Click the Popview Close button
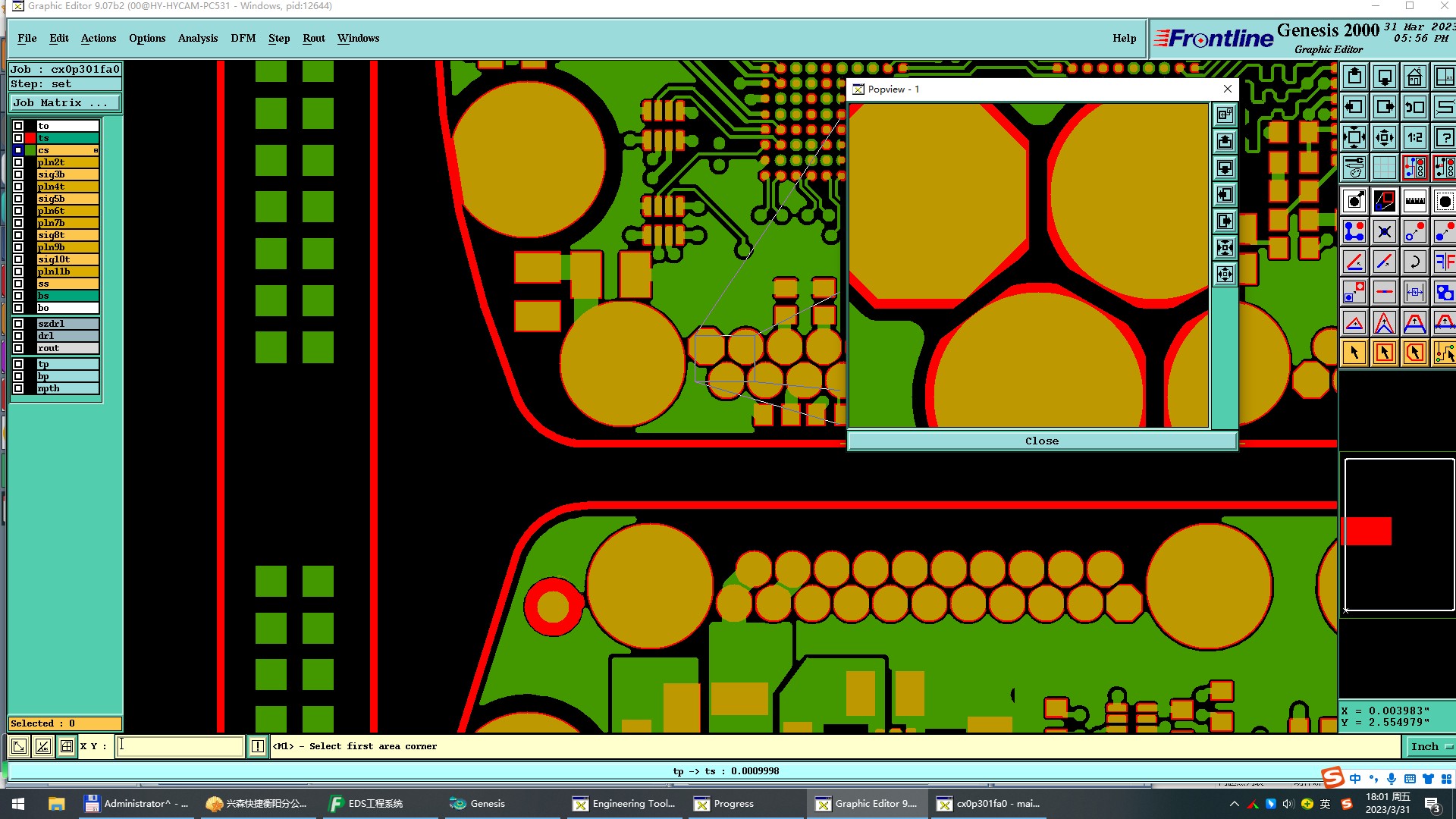Image resolution: width=1456 pixels, height=819 pixels. pos(1041,441)
